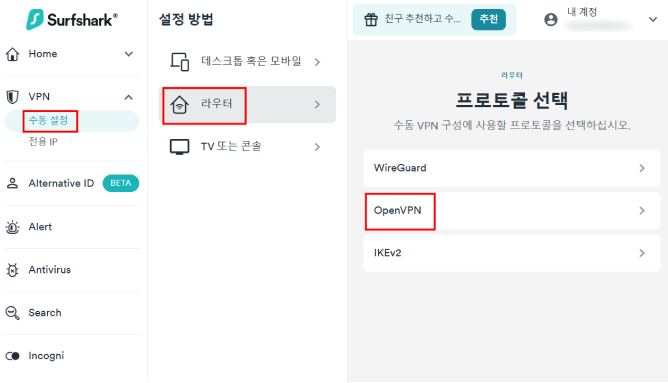Click the Alert siren icon
Viewport: 668px width, 383px height.
pos(12,227)
